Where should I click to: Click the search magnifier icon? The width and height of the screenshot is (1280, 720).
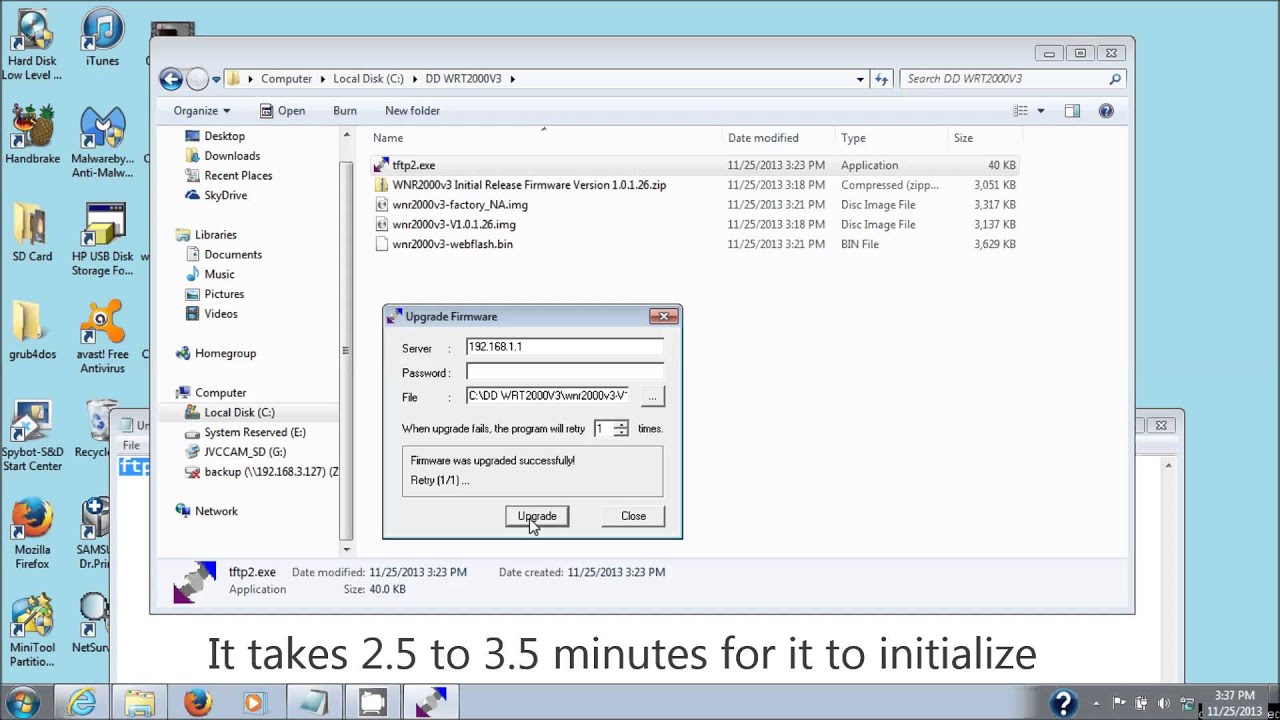(x=1115, y=79)
